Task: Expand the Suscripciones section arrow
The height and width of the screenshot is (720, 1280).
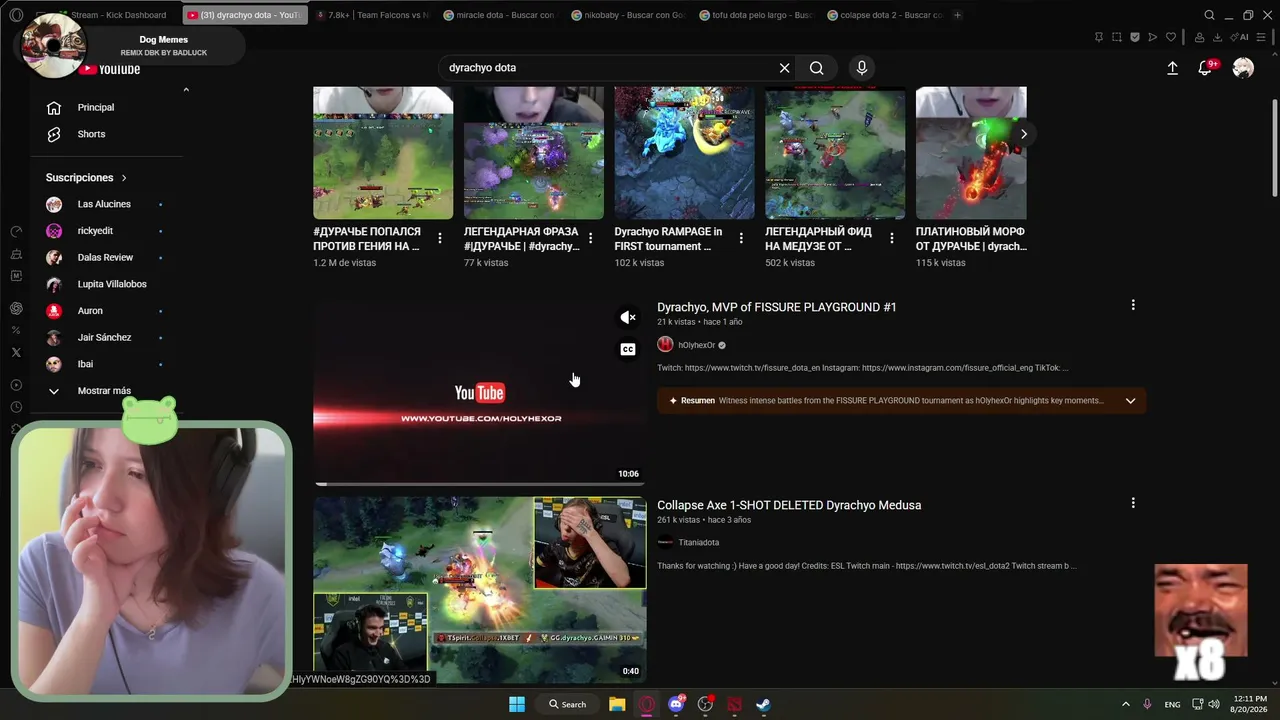Action: pos(124,178)
